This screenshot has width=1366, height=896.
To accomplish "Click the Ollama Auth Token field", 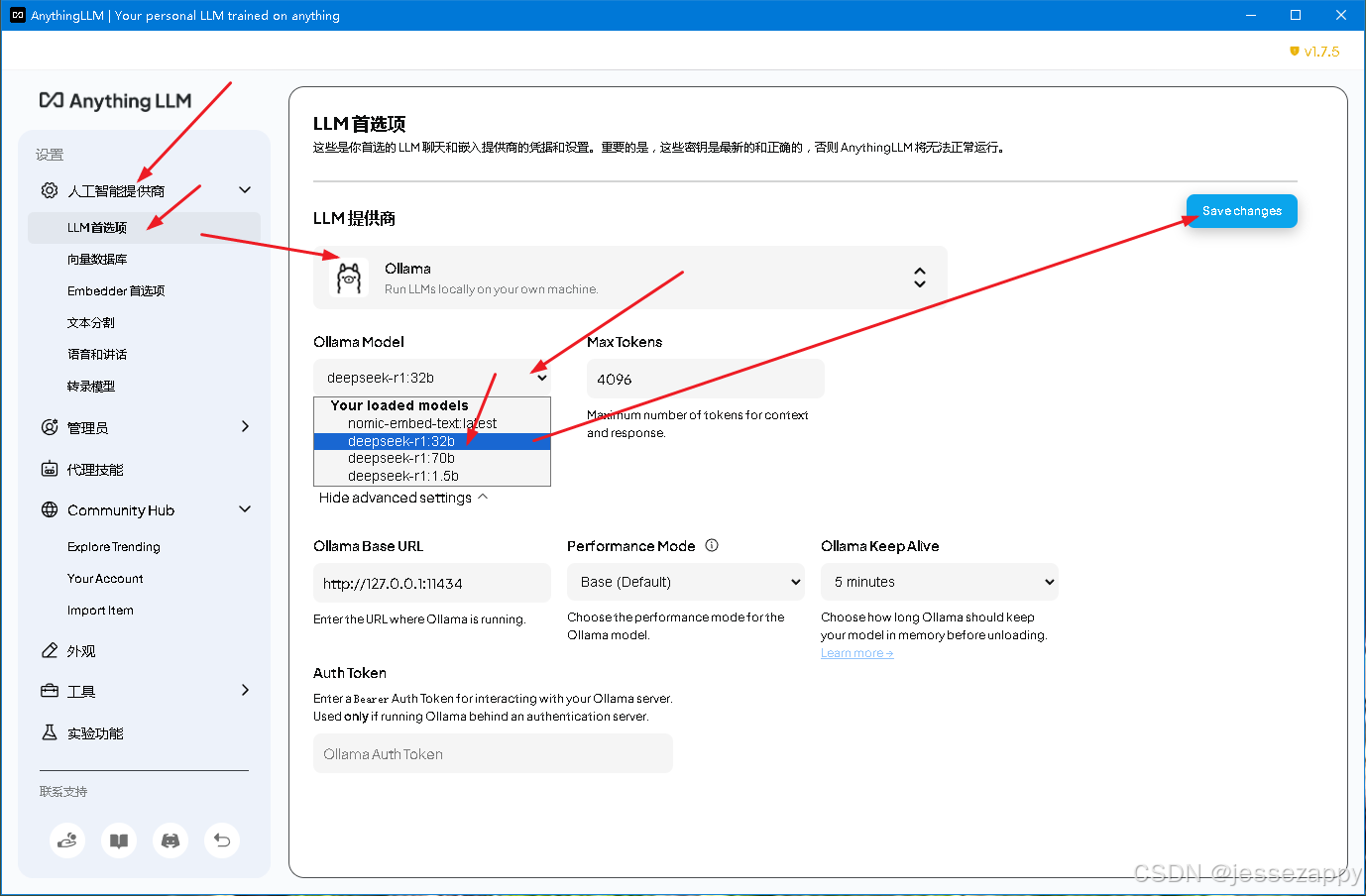I will (493, 753).
